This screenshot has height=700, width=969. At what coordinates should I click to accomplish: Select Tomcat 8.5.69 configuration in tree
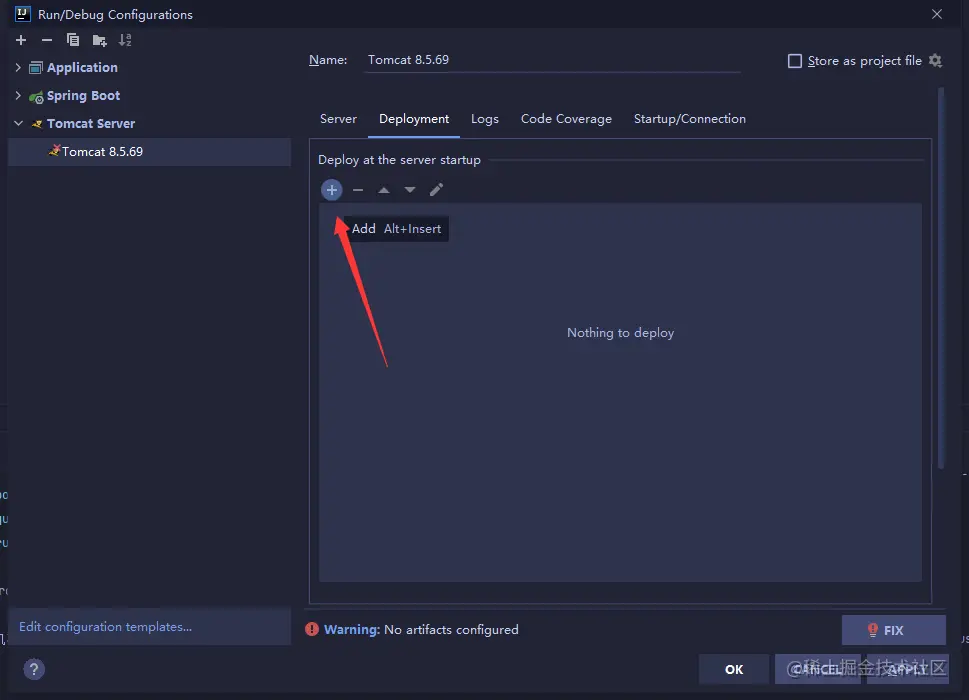(x=150, y=151)
